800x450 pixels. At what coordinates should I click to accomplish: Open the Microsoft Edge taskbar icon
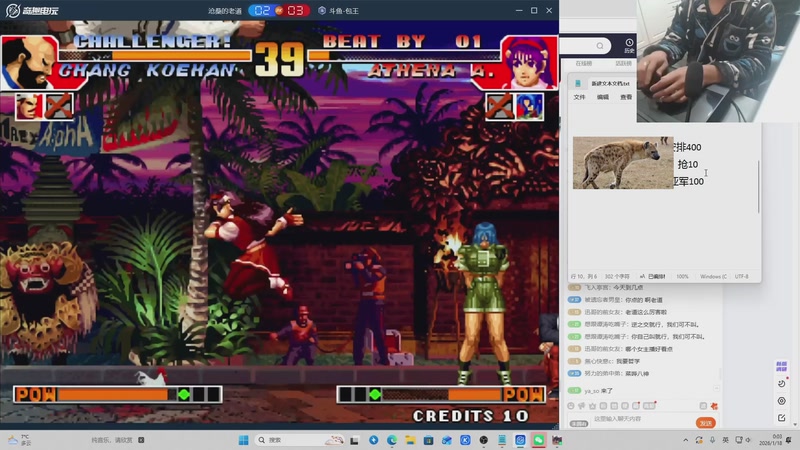pyautogui.click(x=392, y=440)
